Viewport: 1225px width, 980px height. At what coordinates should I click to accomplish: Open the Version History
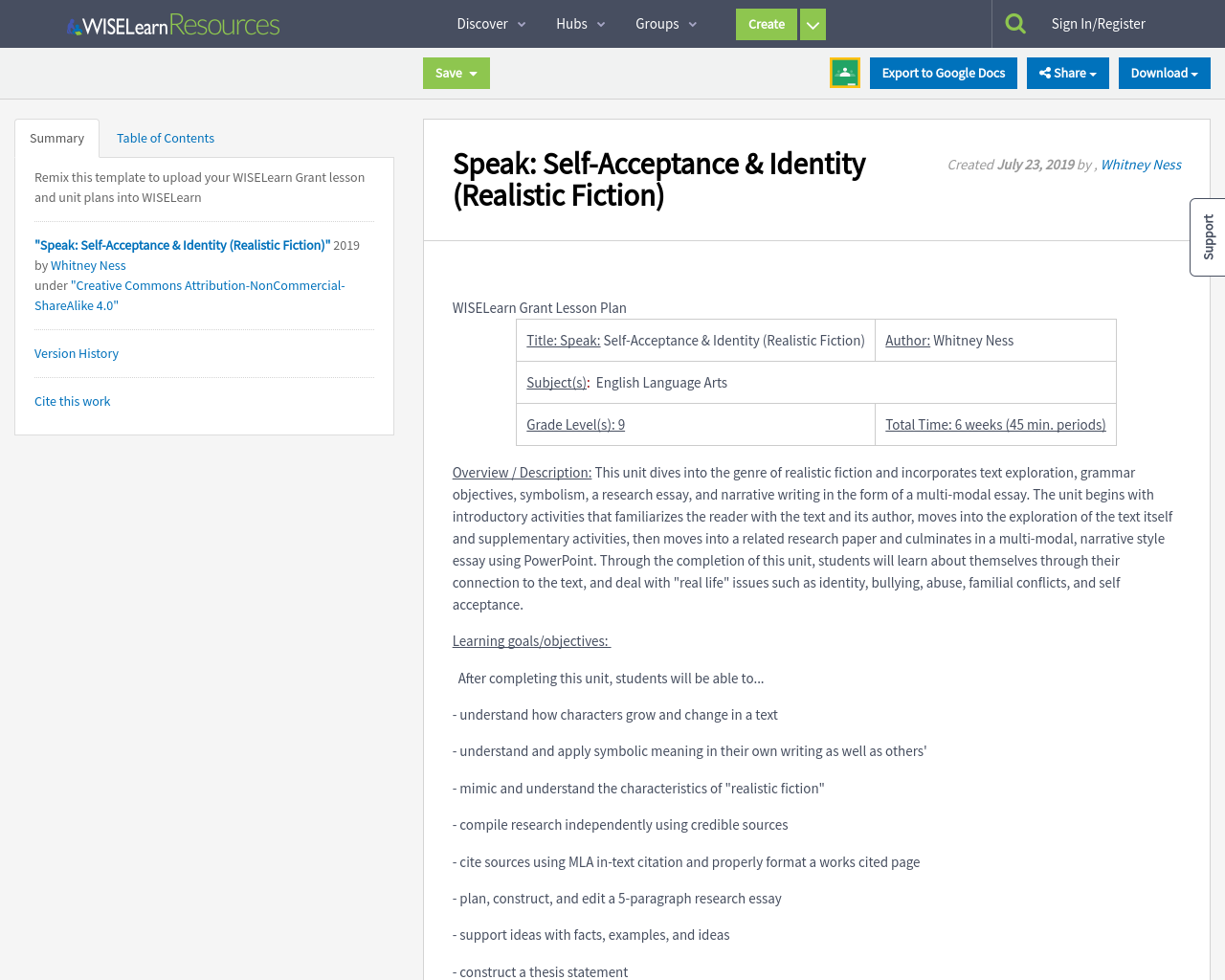pos(76,353)
